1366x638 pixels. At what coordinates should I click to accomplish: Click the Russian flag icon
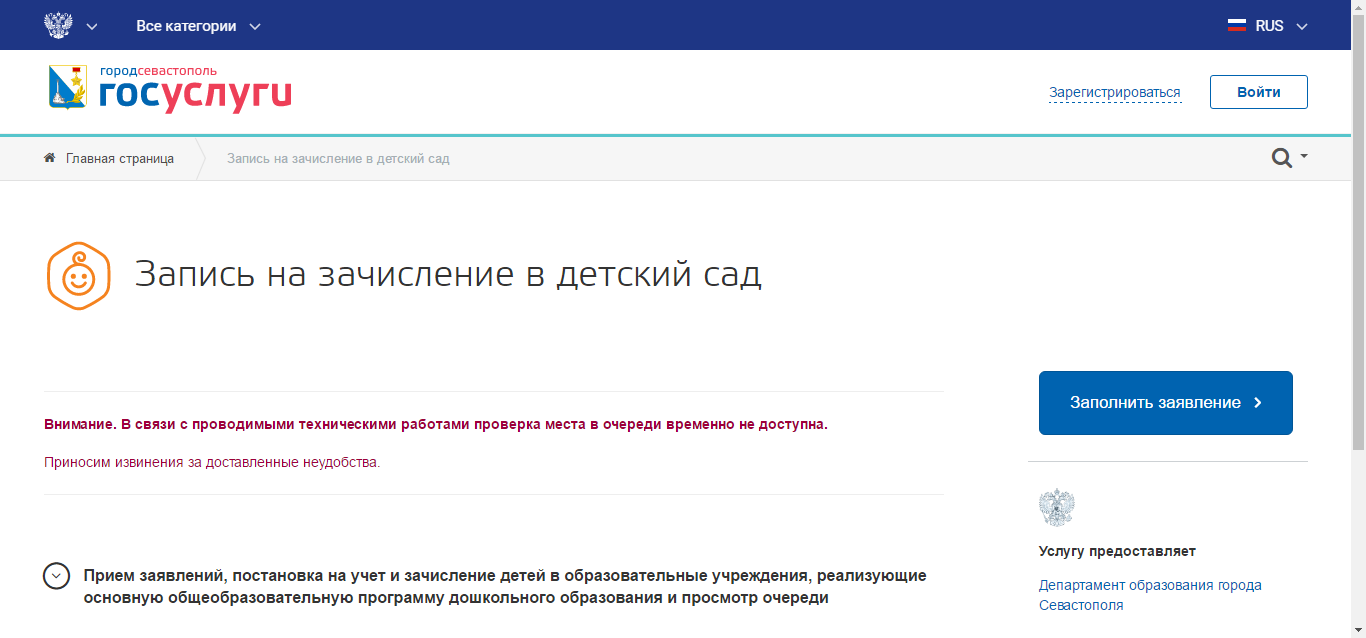coord(1237,26)
